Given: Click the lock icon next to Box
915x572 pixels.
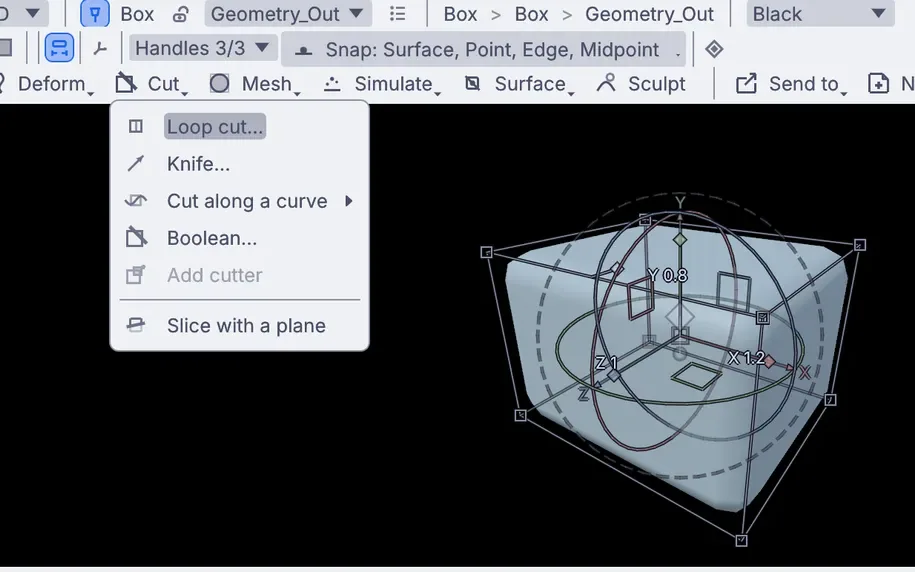Looking at the screenshot, I should click(x=180, y=14).
